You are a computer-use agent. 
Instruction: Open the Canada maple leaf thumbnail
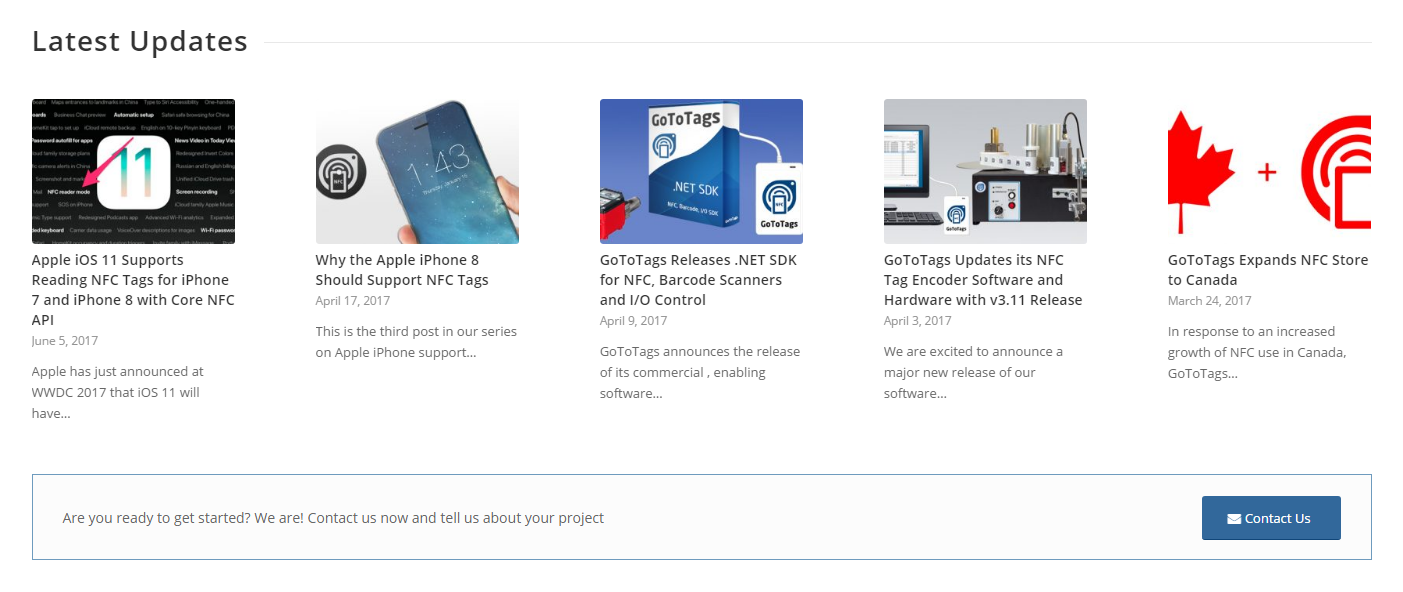click(x=1269, y=171)
